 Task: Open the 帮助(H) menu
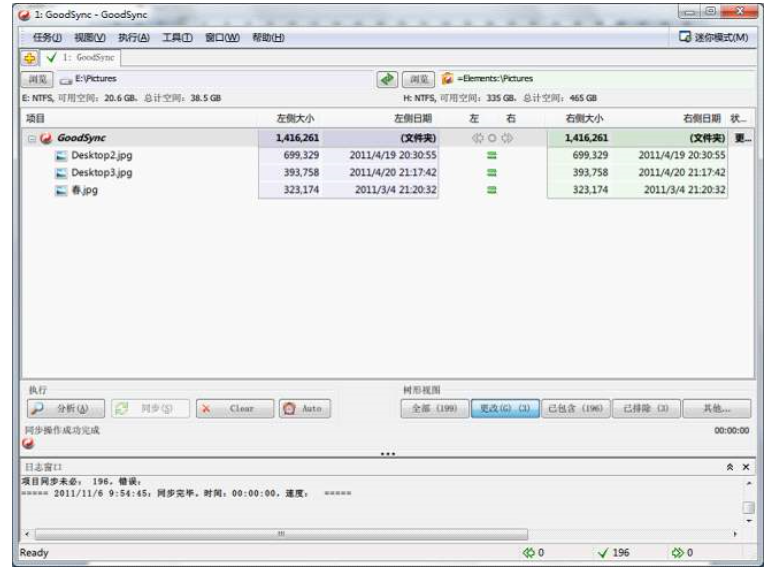[268, 37]
